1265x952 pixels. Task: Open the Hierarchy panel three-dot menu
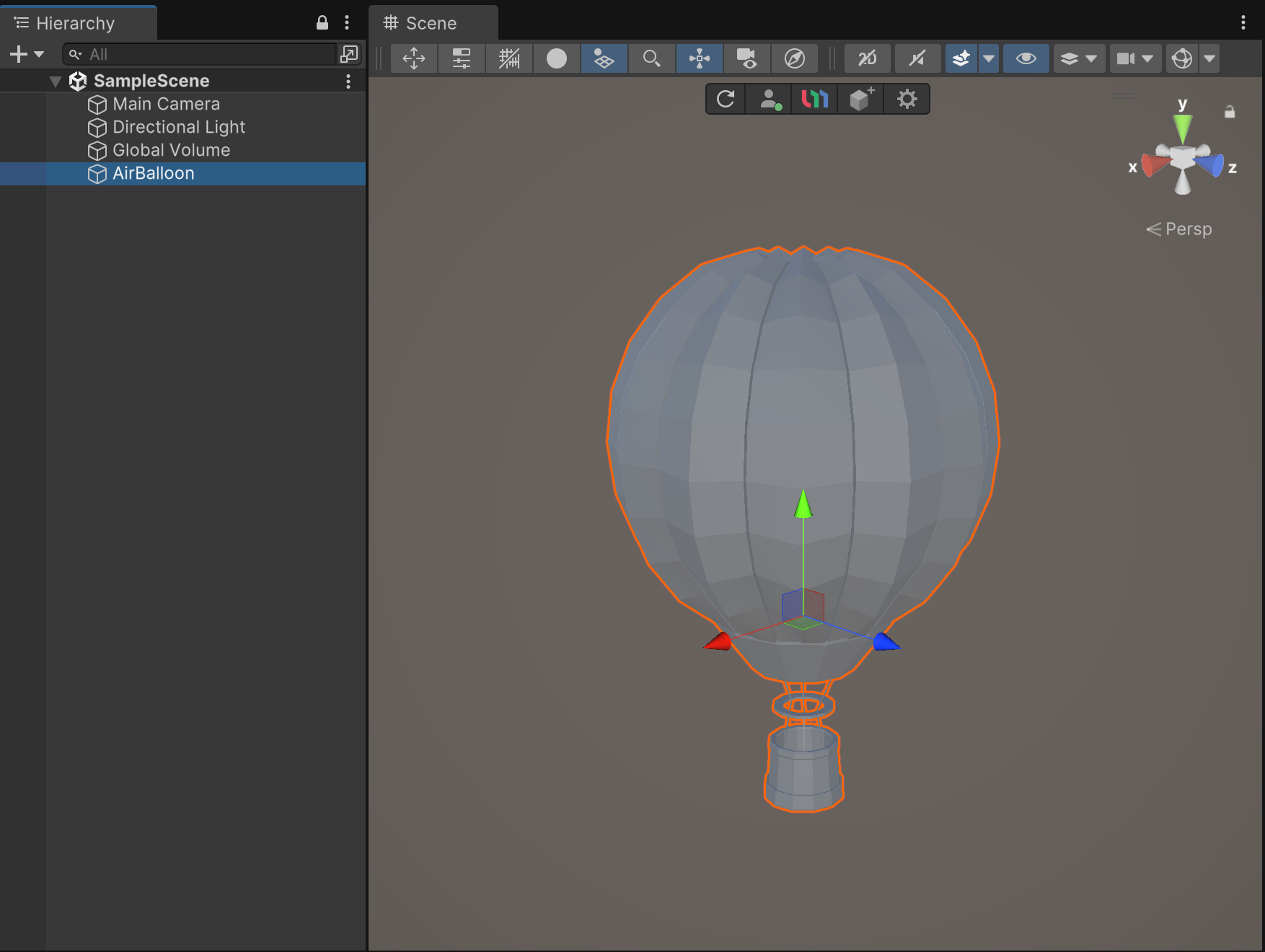(347, 22)
